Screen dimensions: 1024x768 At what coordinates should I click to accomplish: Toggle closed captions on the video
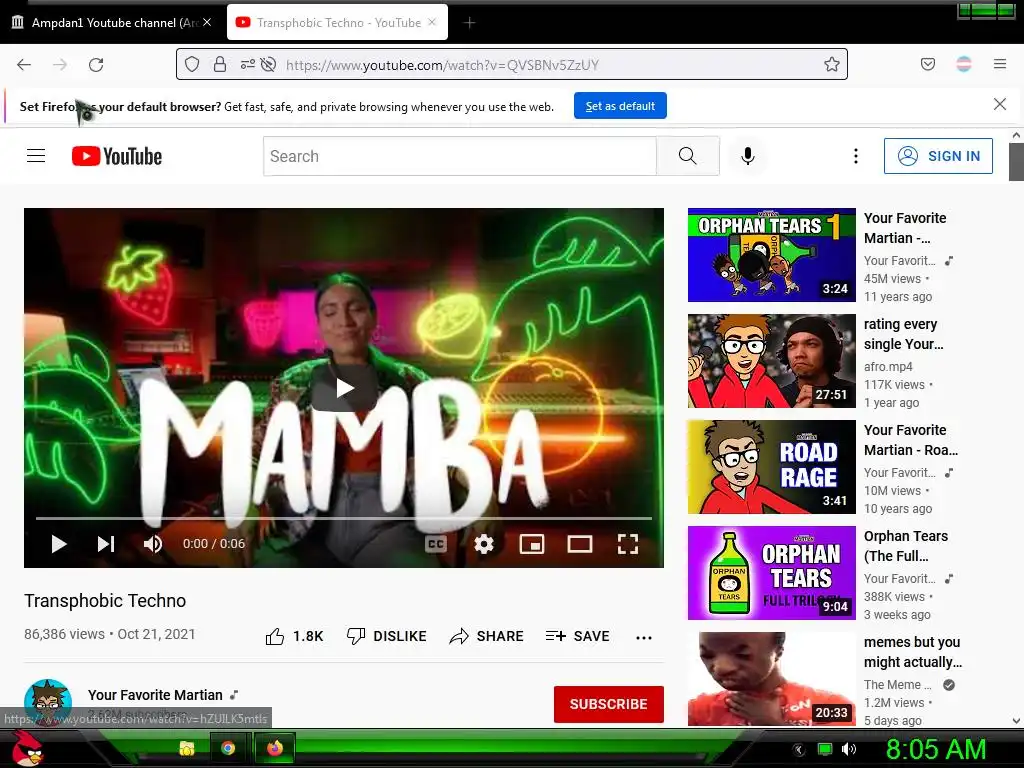(x=436, y=544)
